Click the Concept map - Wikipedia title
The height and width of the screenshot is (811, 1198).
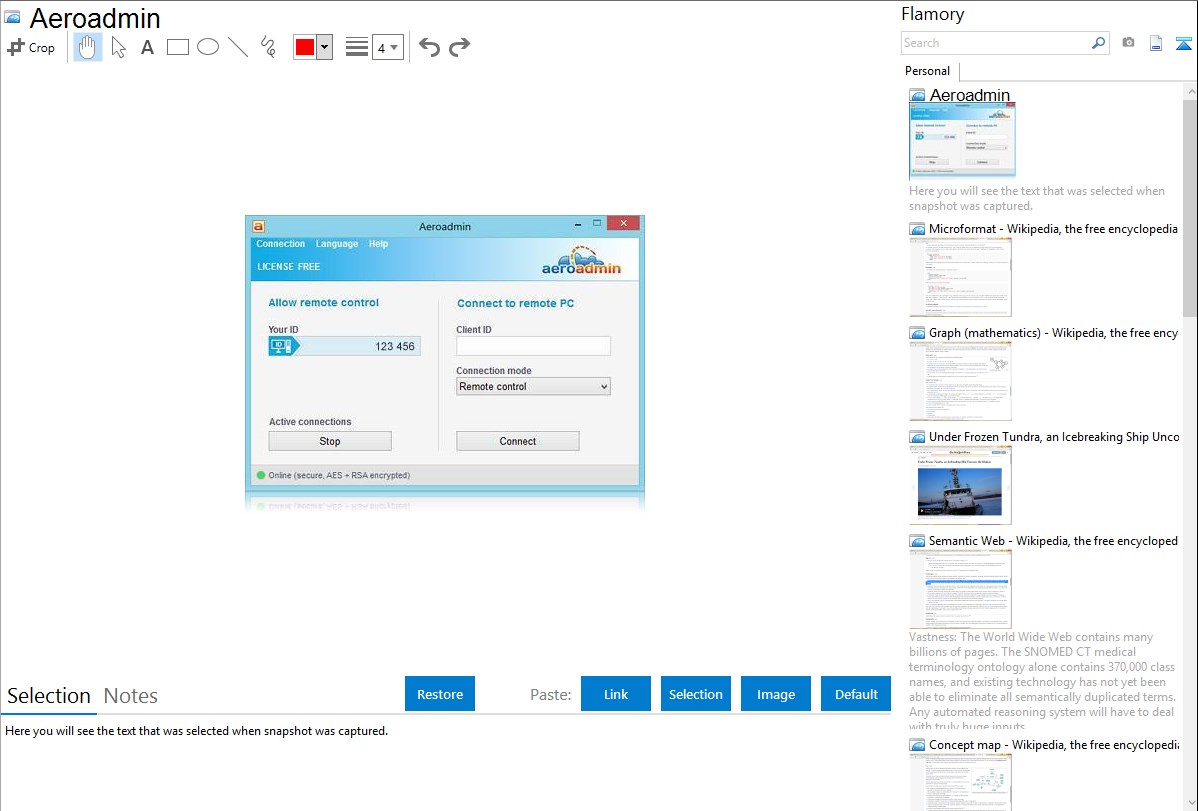click(1054, 745)
